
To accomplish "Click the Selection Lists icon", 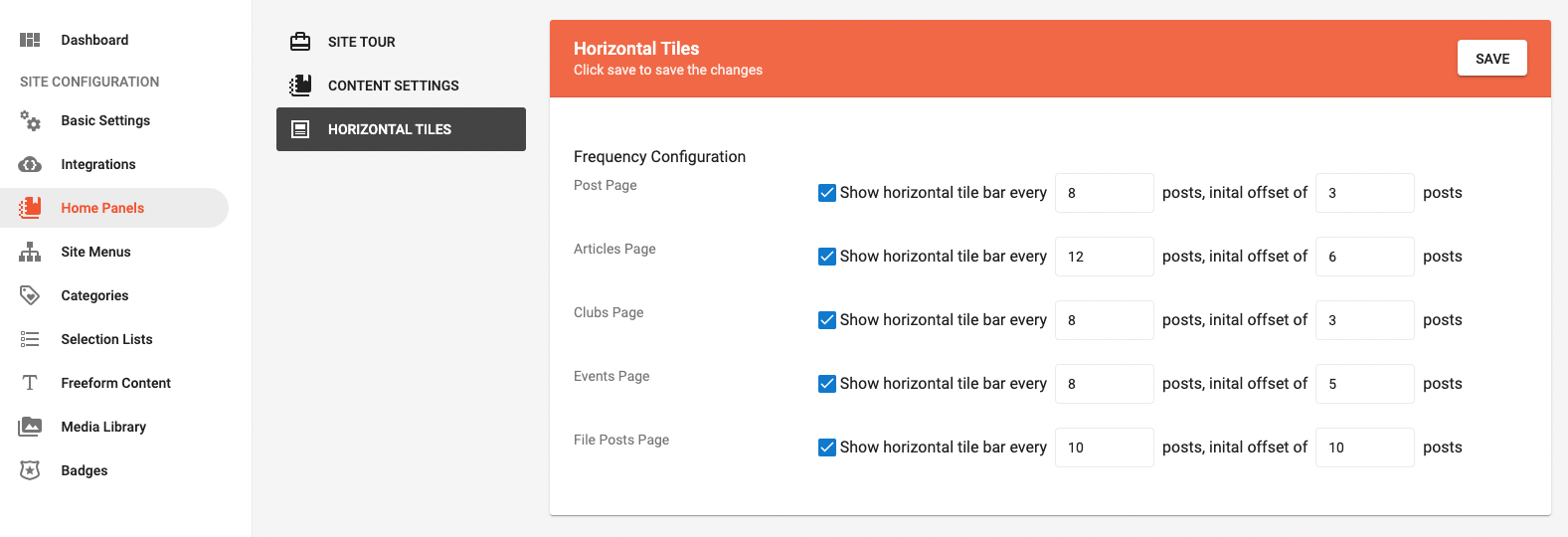I will coord(30,339).
